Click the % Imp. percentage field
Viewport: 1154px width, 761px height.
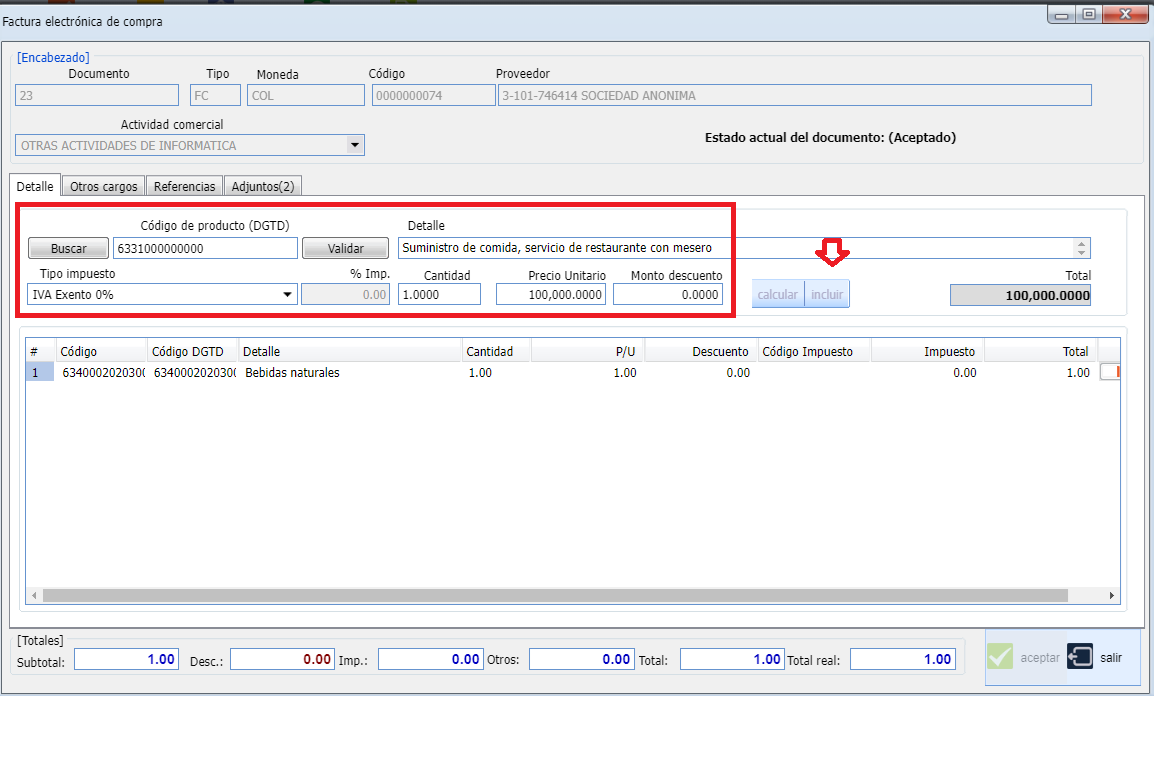pos(345,294)
